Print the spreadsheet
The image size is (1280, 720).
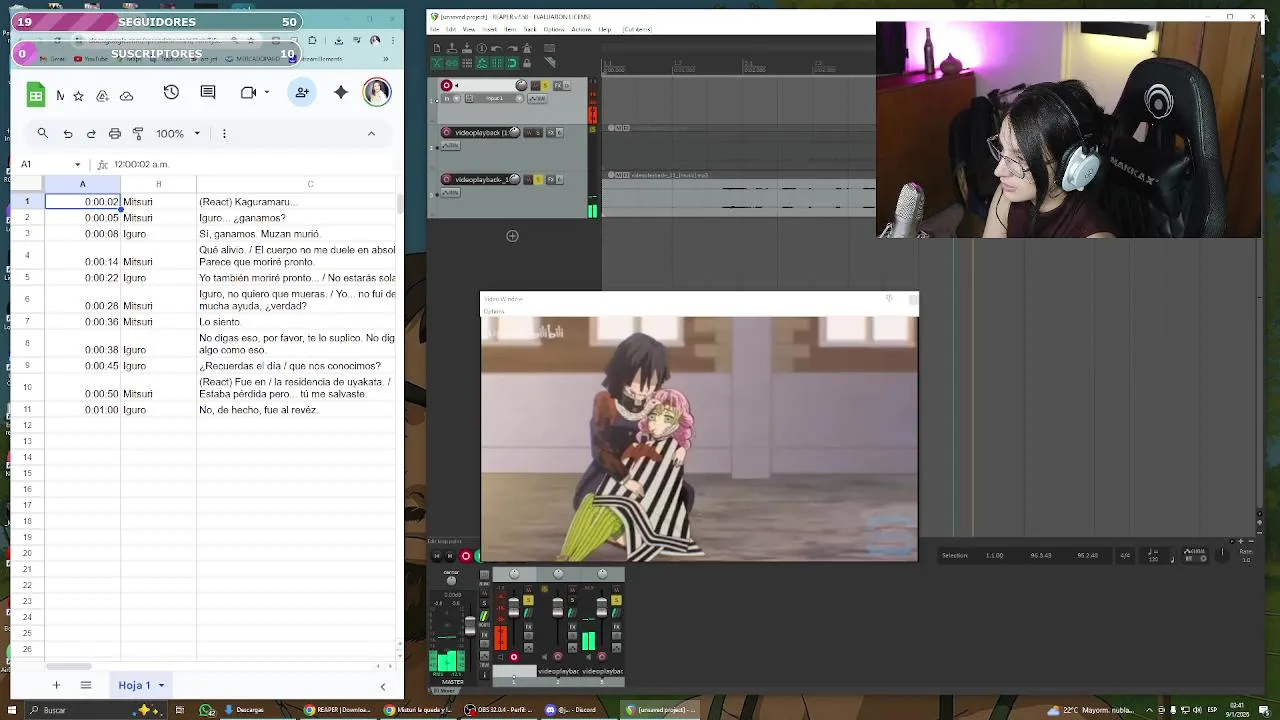click(115, 133)
